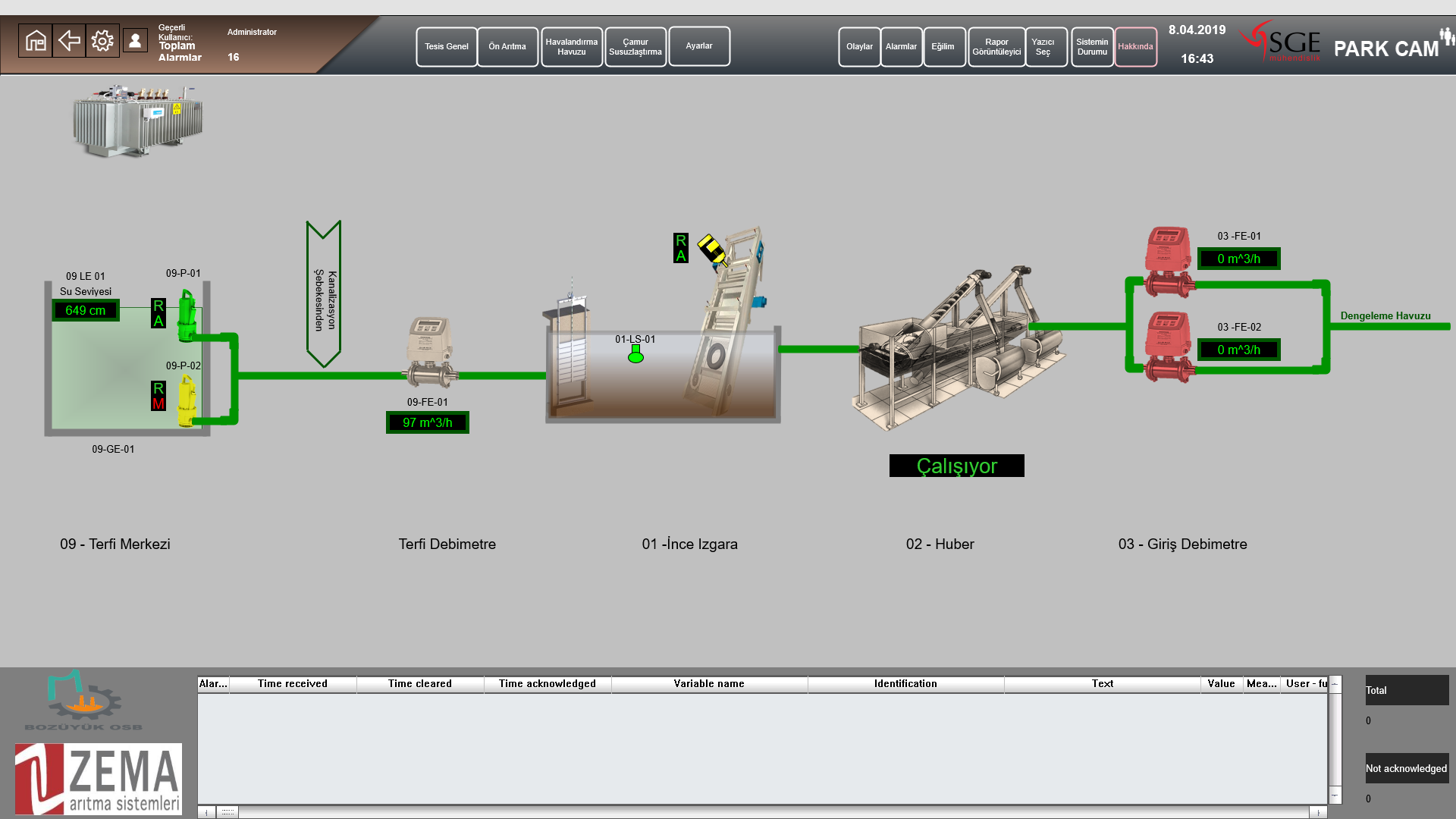Open Rapor Görüntüleyici
Viewport: 1456px width, 819px height.
pos(996,47)
